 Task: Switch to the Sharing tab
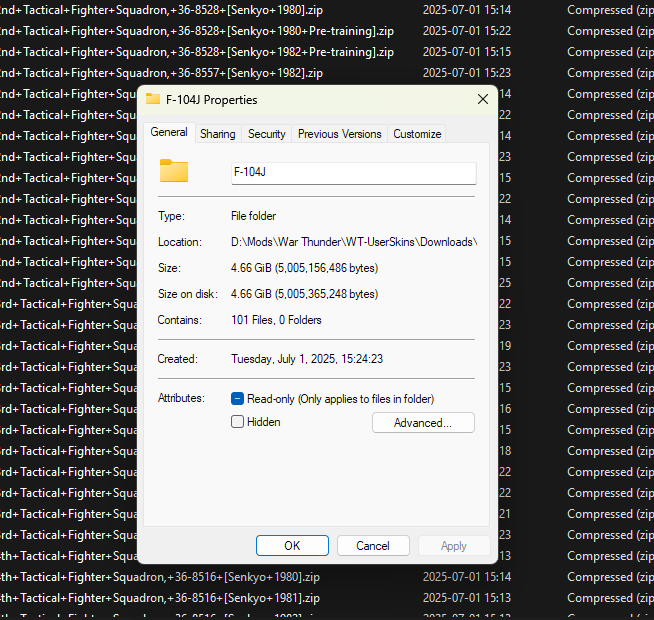click(x=218, y=134)
